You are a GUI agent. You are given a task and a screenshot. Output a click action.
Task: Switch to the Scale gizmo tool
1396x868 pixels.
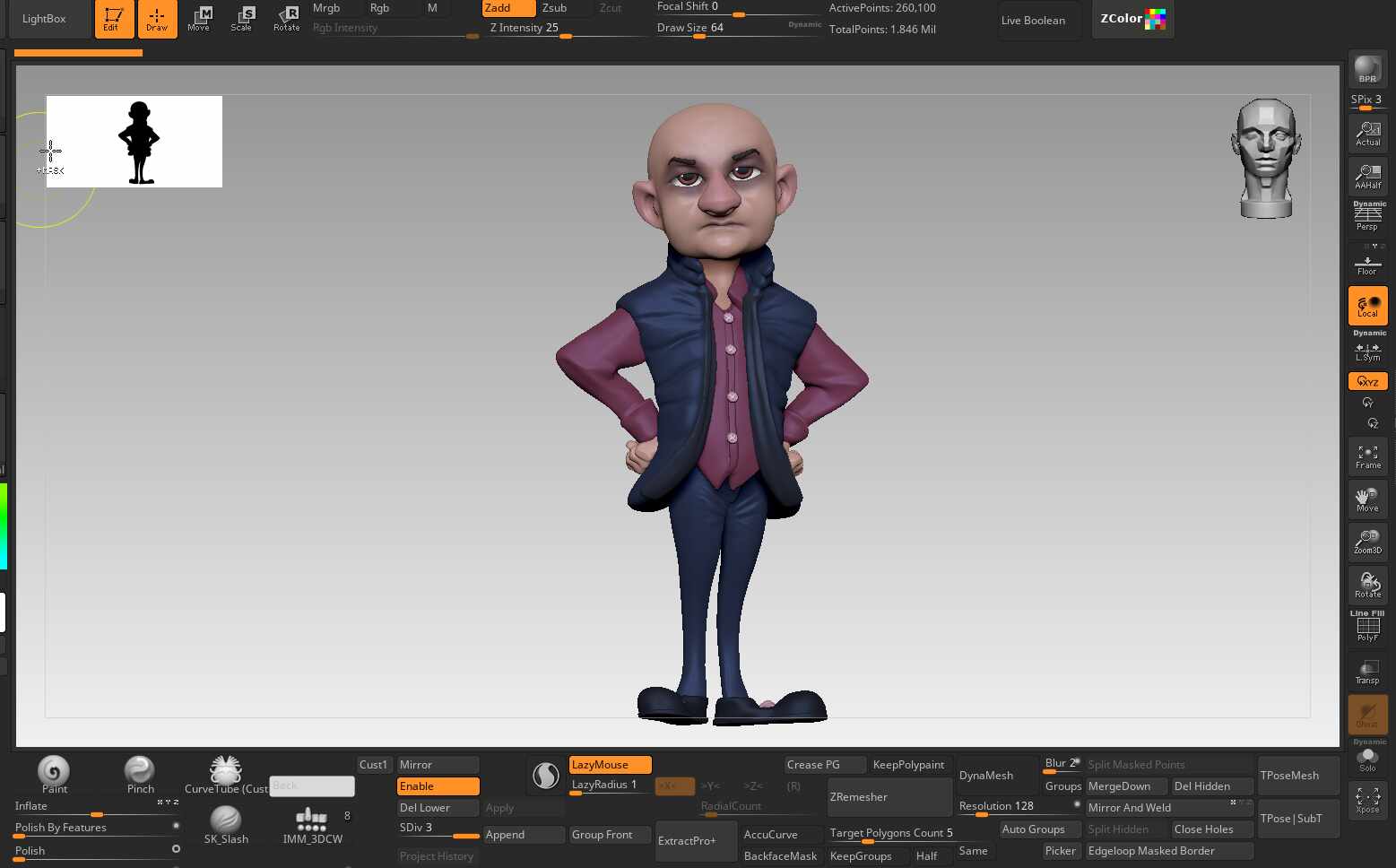click(242, 19)
